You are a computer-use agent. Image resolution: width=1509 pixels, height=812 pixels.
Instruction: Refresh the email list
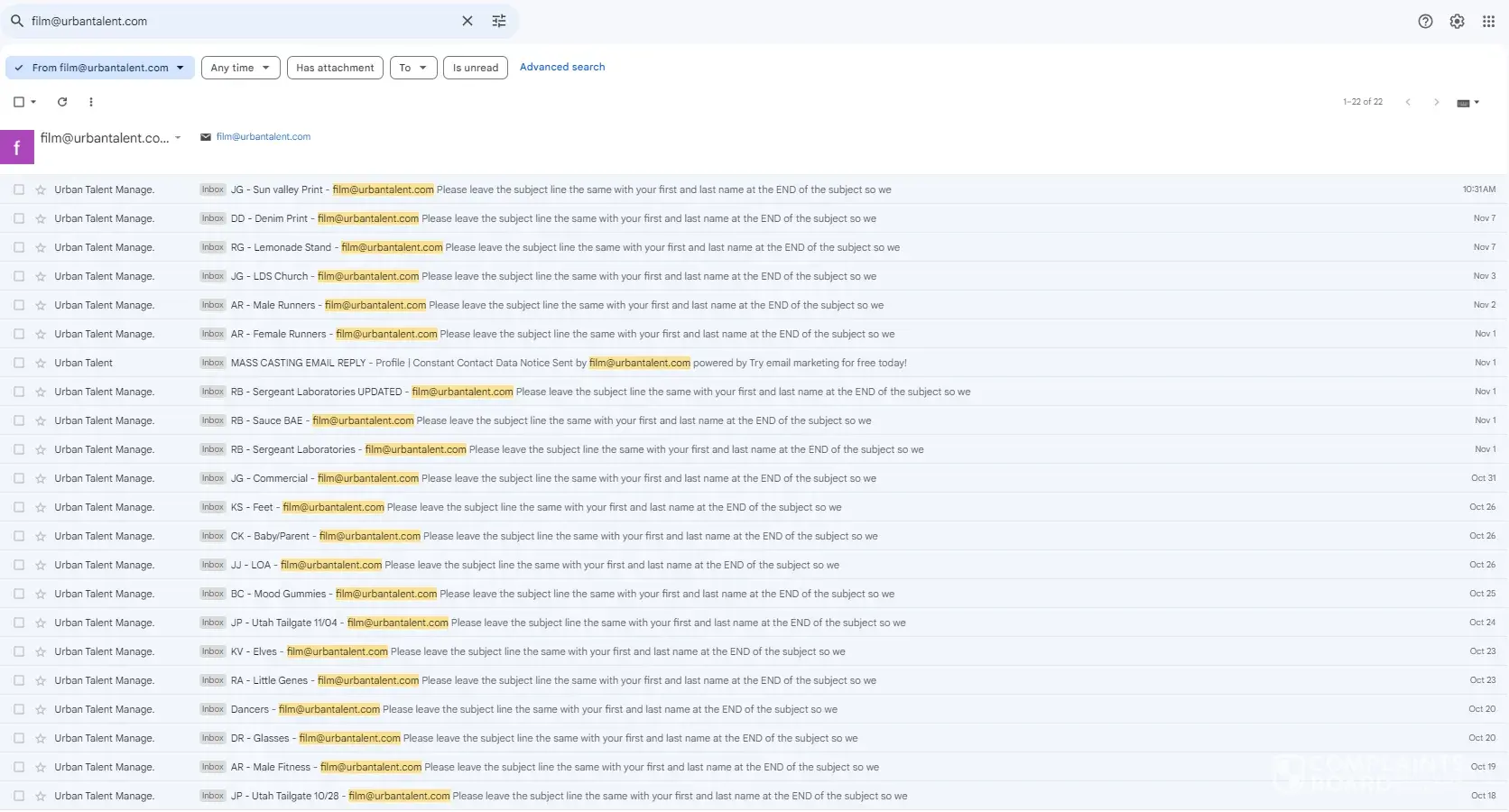(x=62, y=102)
